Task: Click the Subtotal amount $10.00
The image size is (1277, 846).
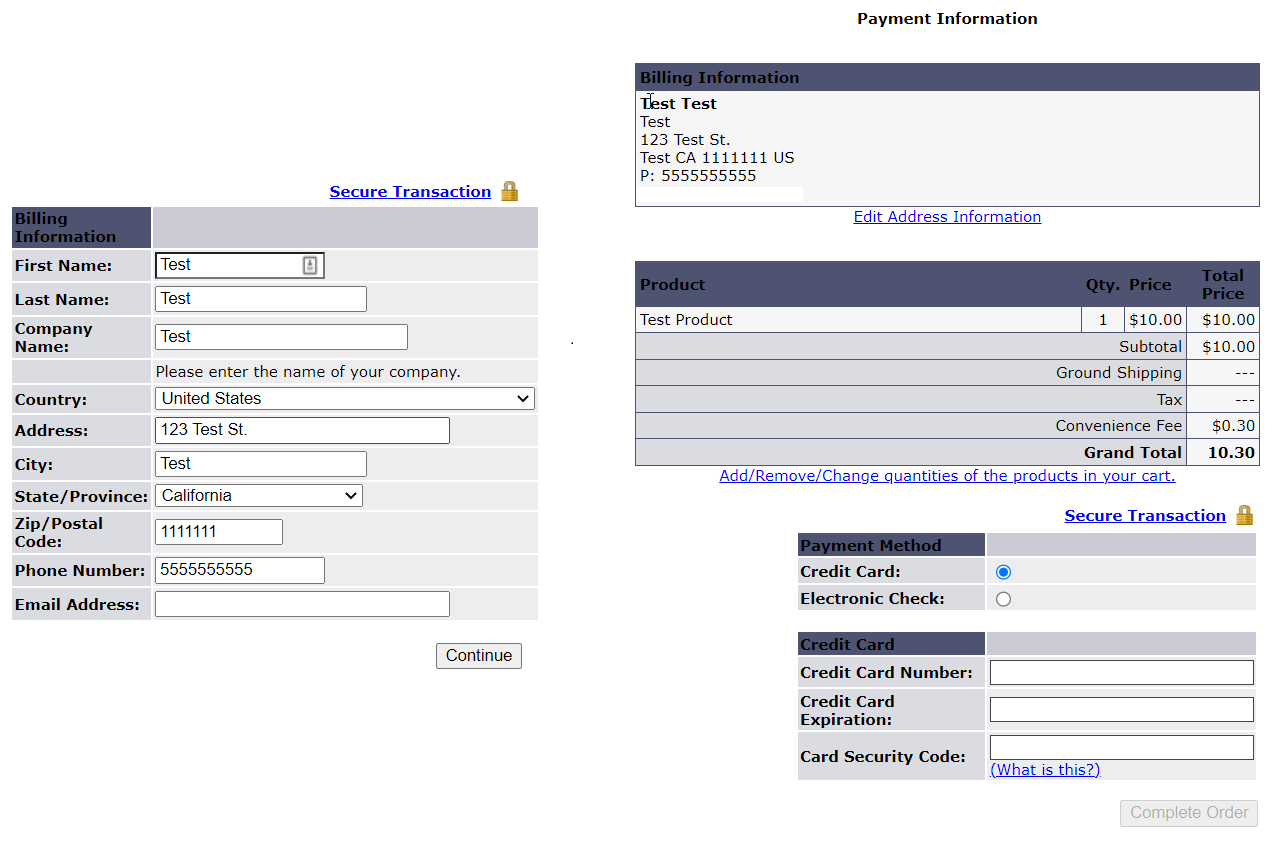Action: tap(1228, 347)
